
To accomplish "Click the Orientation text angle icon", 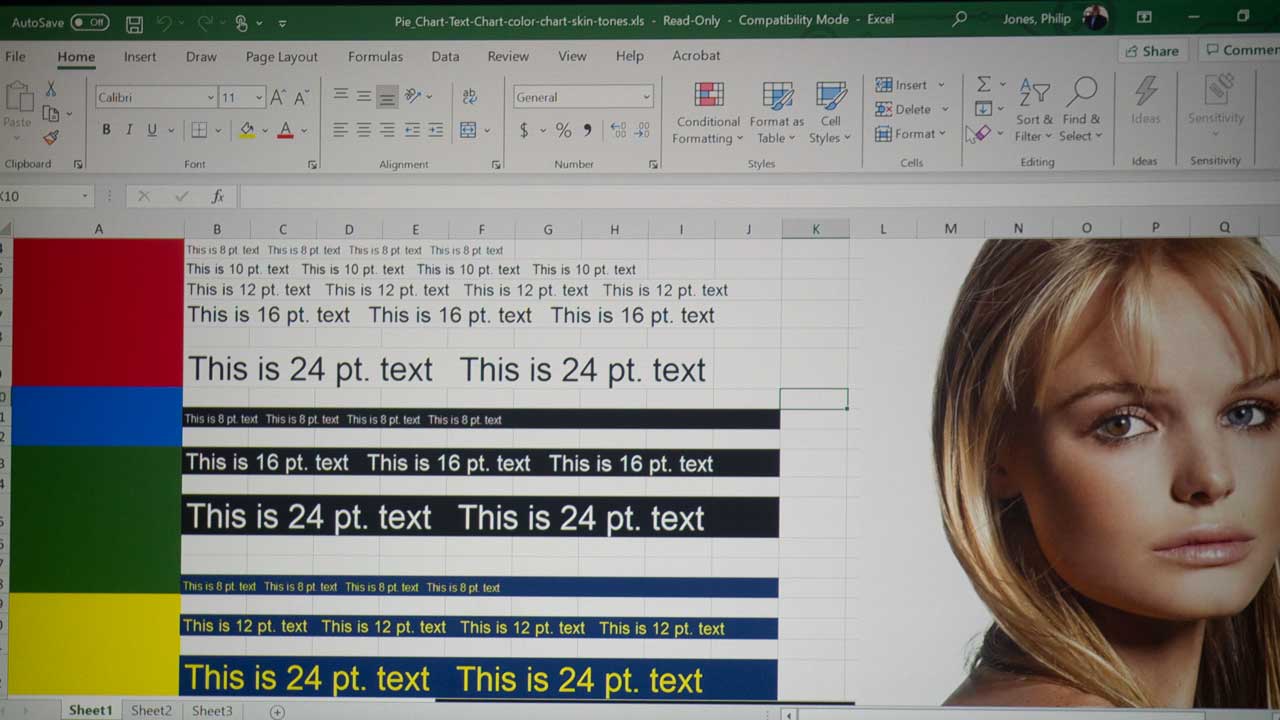I will (x=415, y=96).
